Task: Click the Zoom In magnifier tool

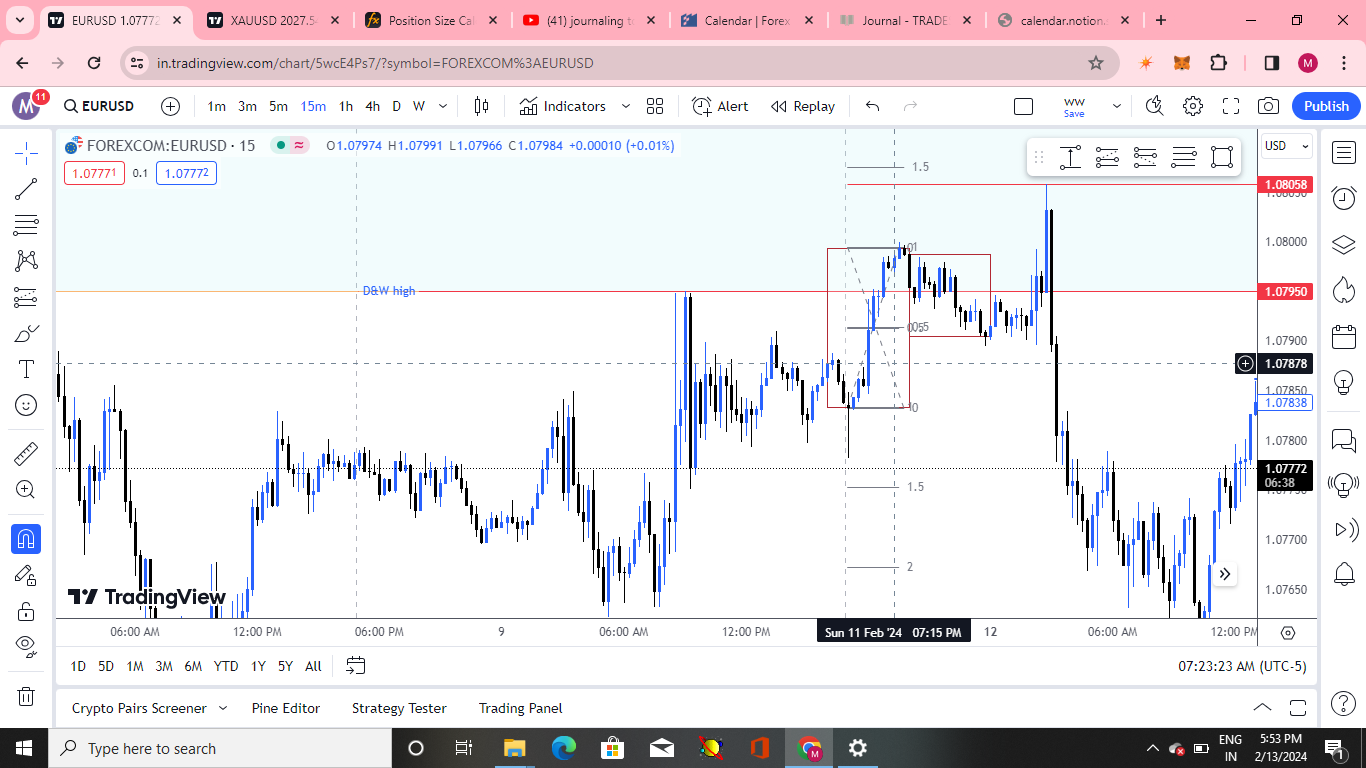Action: coord(26,490)
